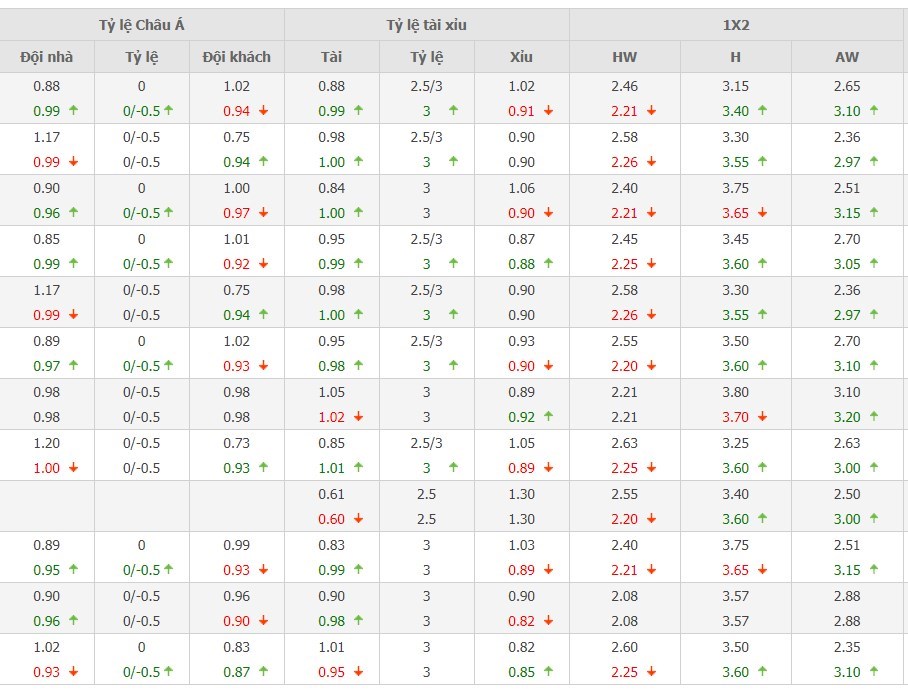
Task: Click the Đội khách column header
Action: pyautogui.click(x=236, y=57)
